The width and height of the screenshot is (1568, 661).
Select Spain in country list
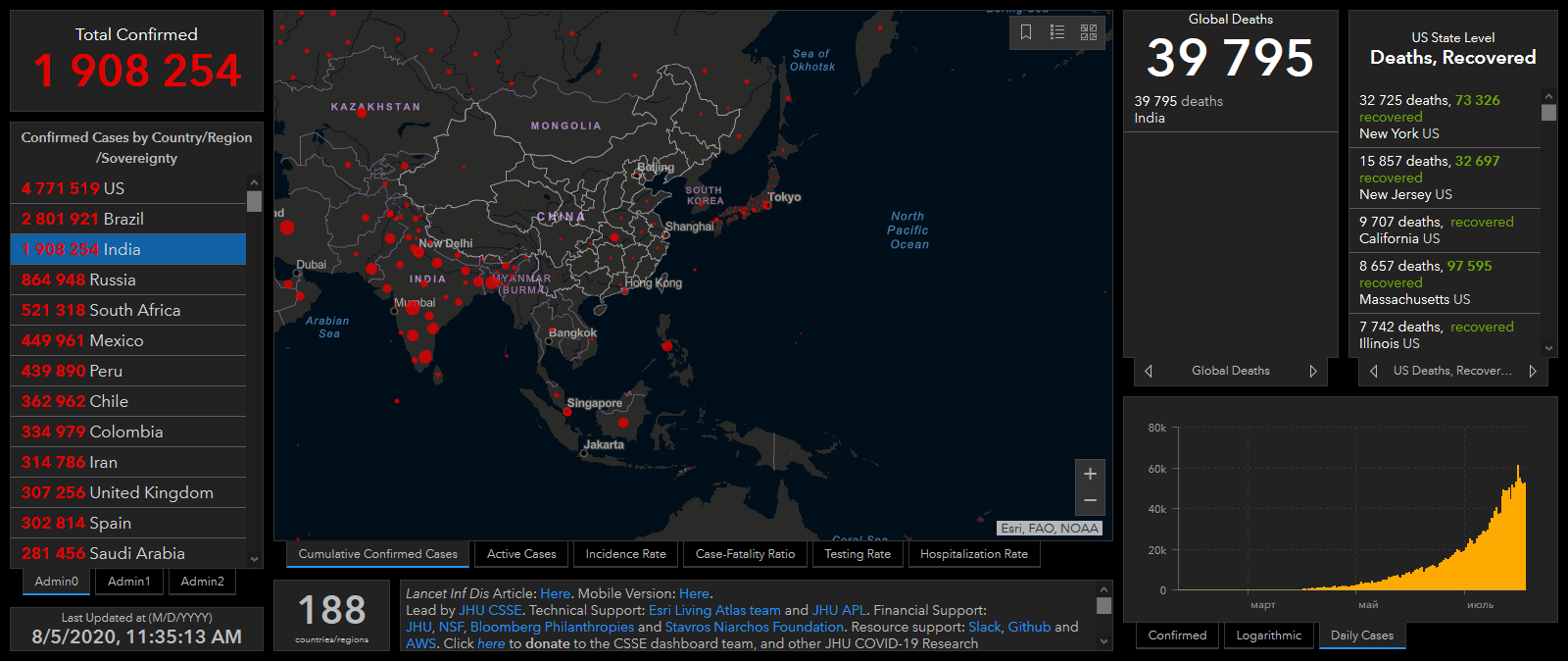click(128, 523)
